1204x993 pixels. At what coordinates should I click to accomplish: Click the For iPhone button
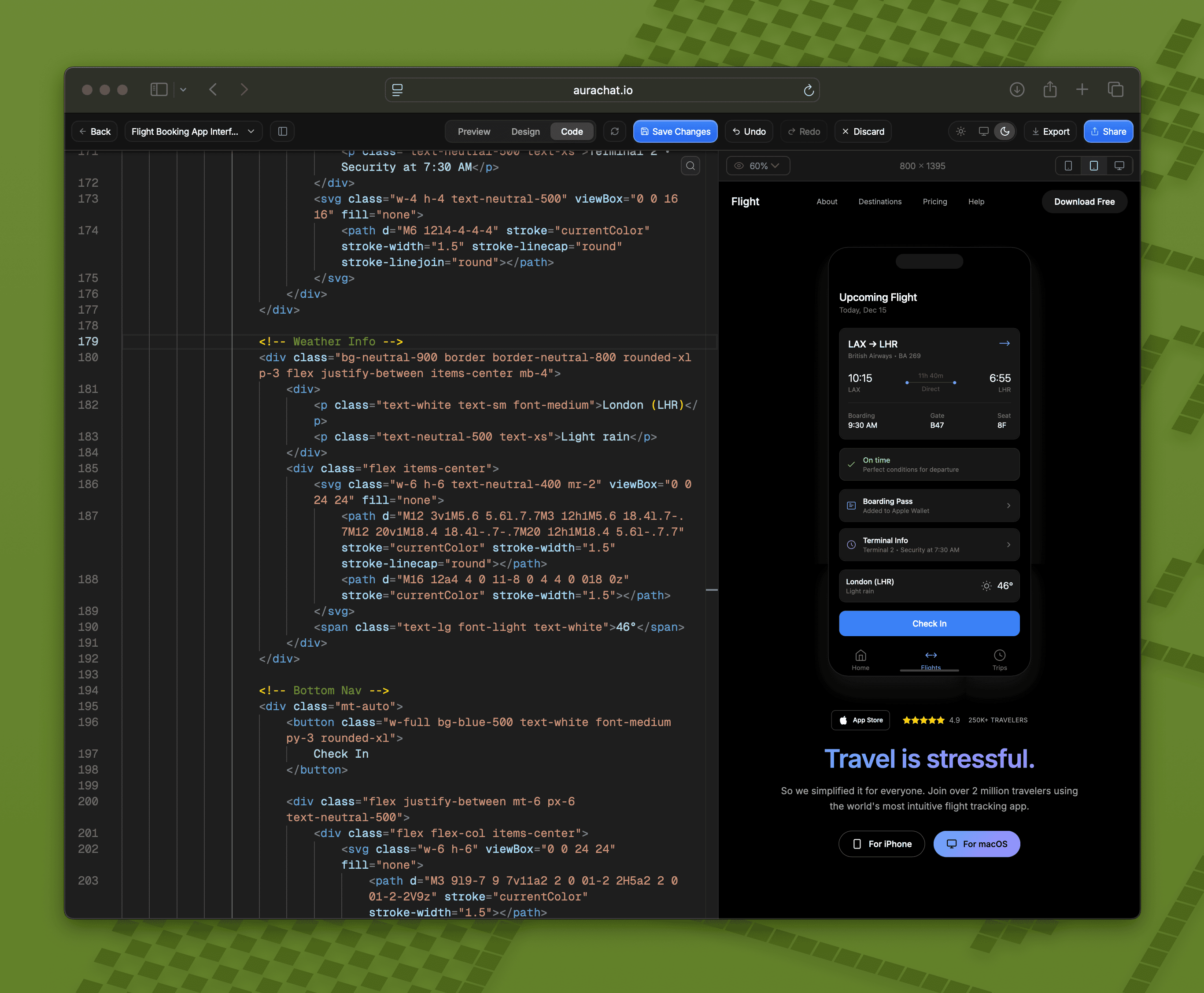coord(882,844)
